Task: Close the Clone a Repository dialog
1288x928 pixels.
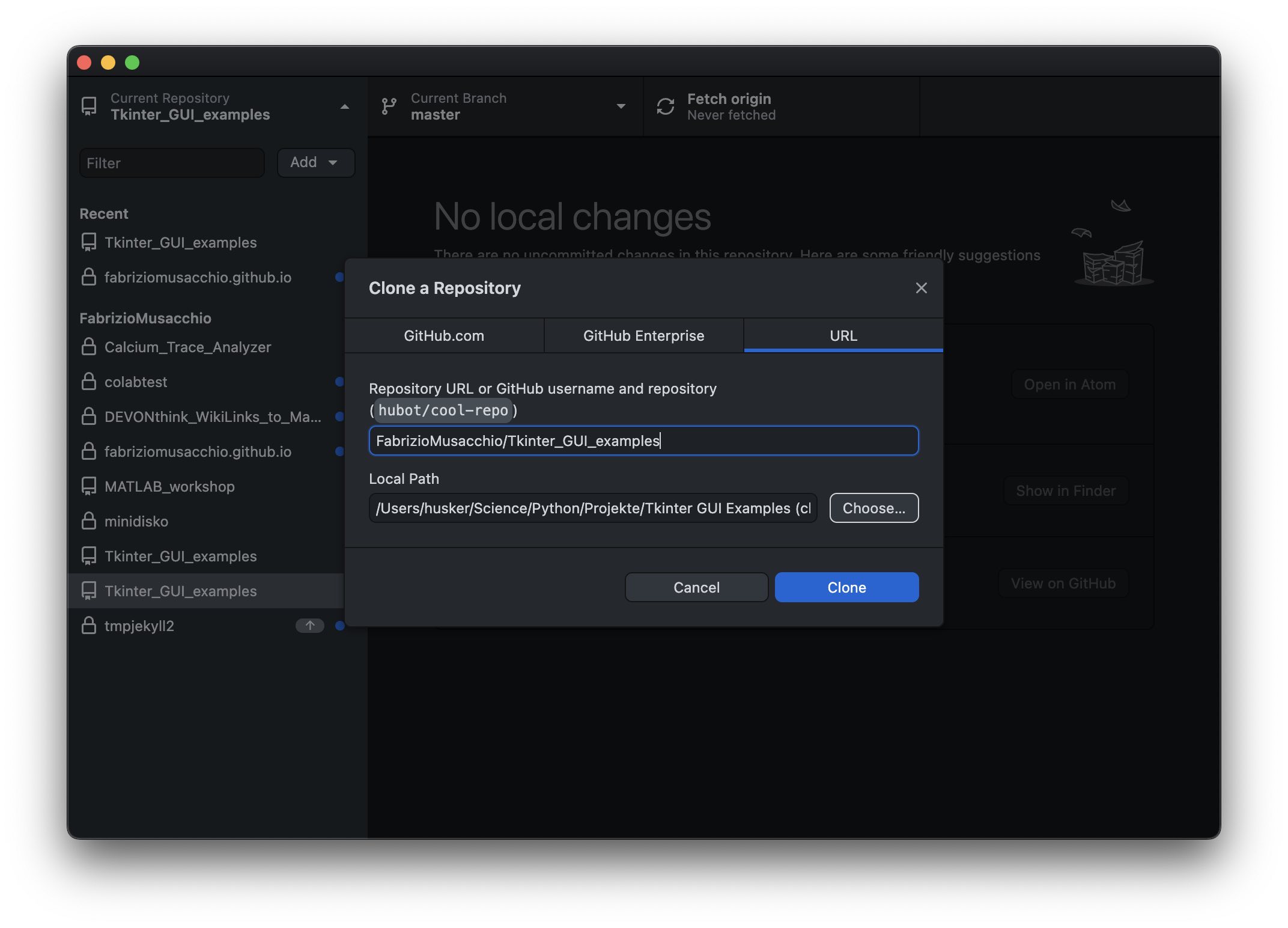Action: [x=921, y=288]
